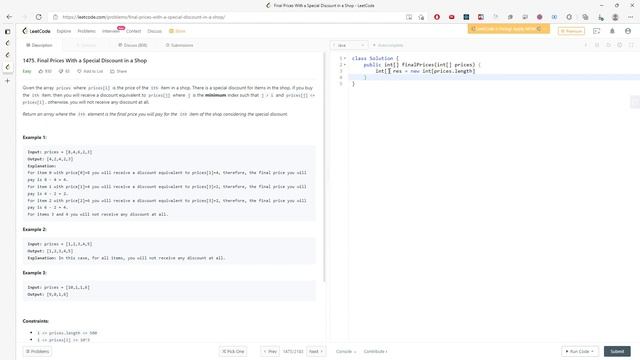Click the editor settings gear icon
This screenshot has width=640, height=360.
(620, 45)
